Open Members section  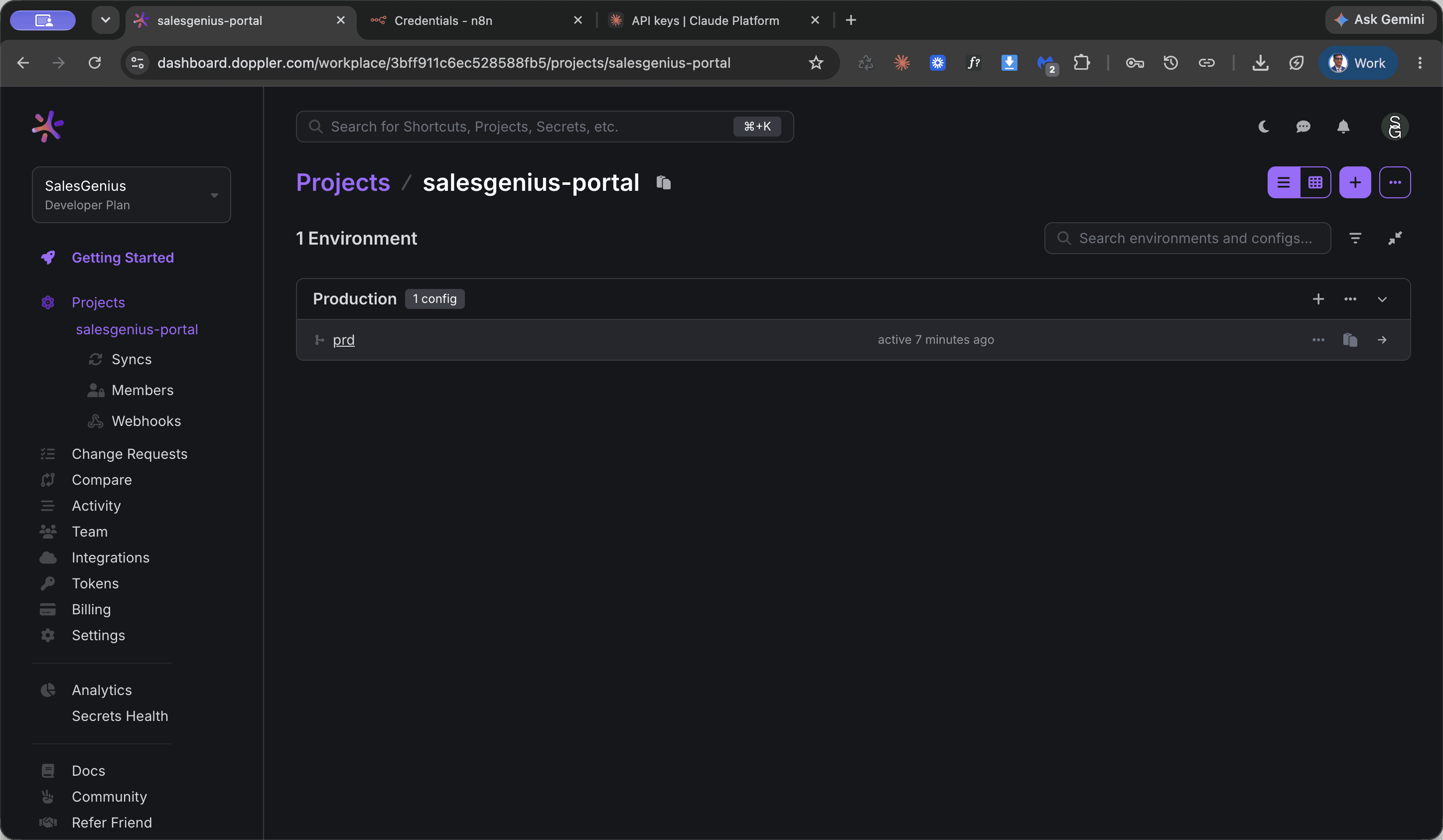point(143,391)
